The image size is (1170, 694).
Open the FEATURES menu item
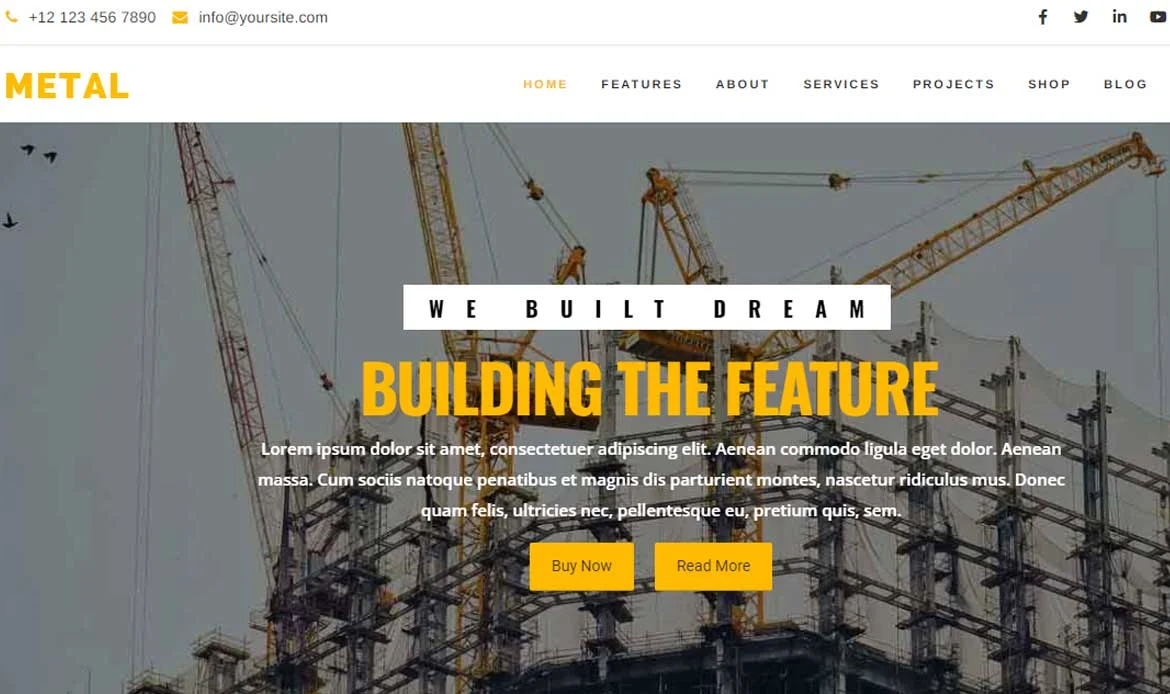[642, 84]
